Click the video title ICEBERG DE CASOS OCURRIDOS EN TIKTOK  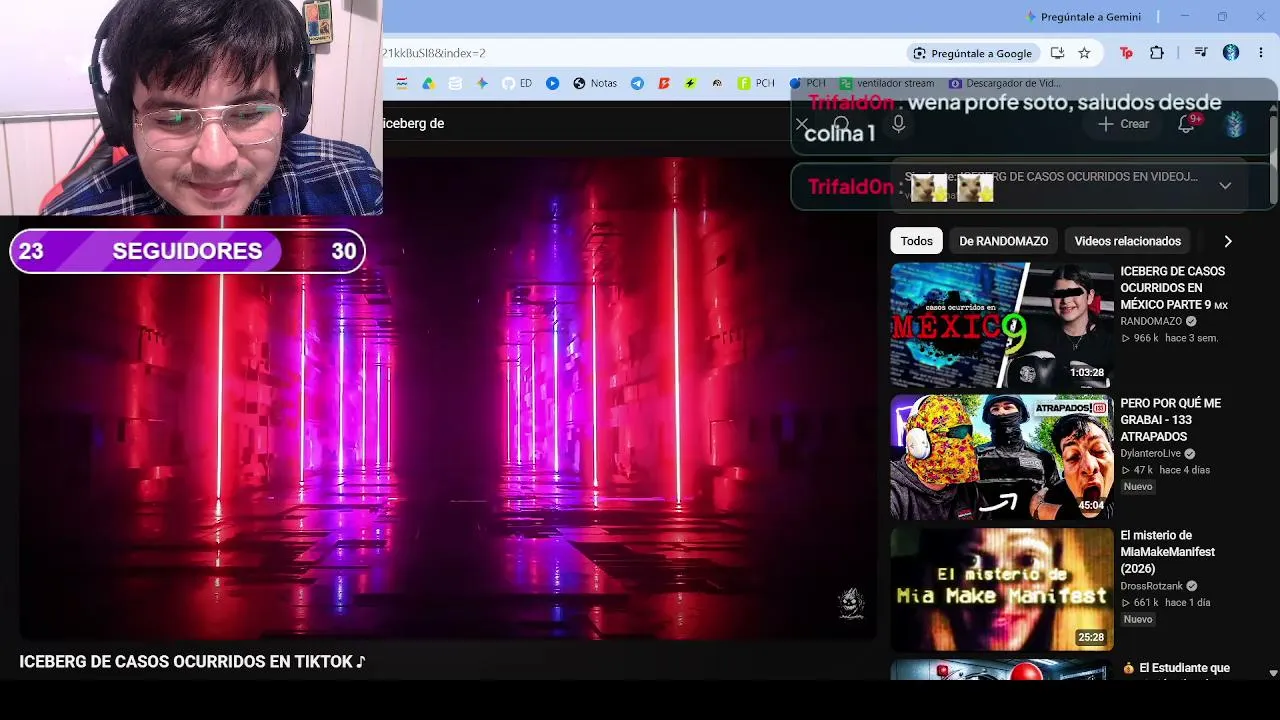(x=192, y=662)
